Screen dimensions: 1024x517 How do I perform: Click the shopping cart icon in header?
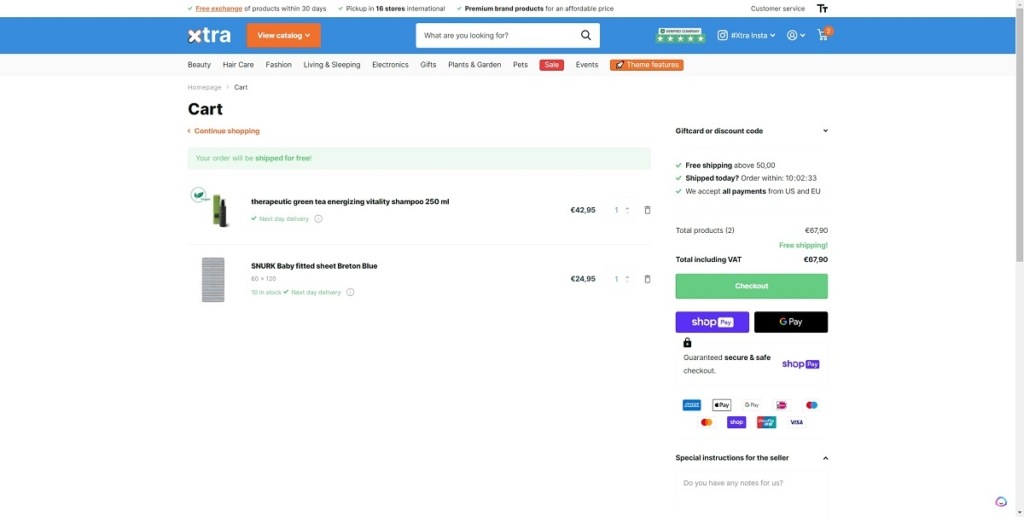point(823,35)
